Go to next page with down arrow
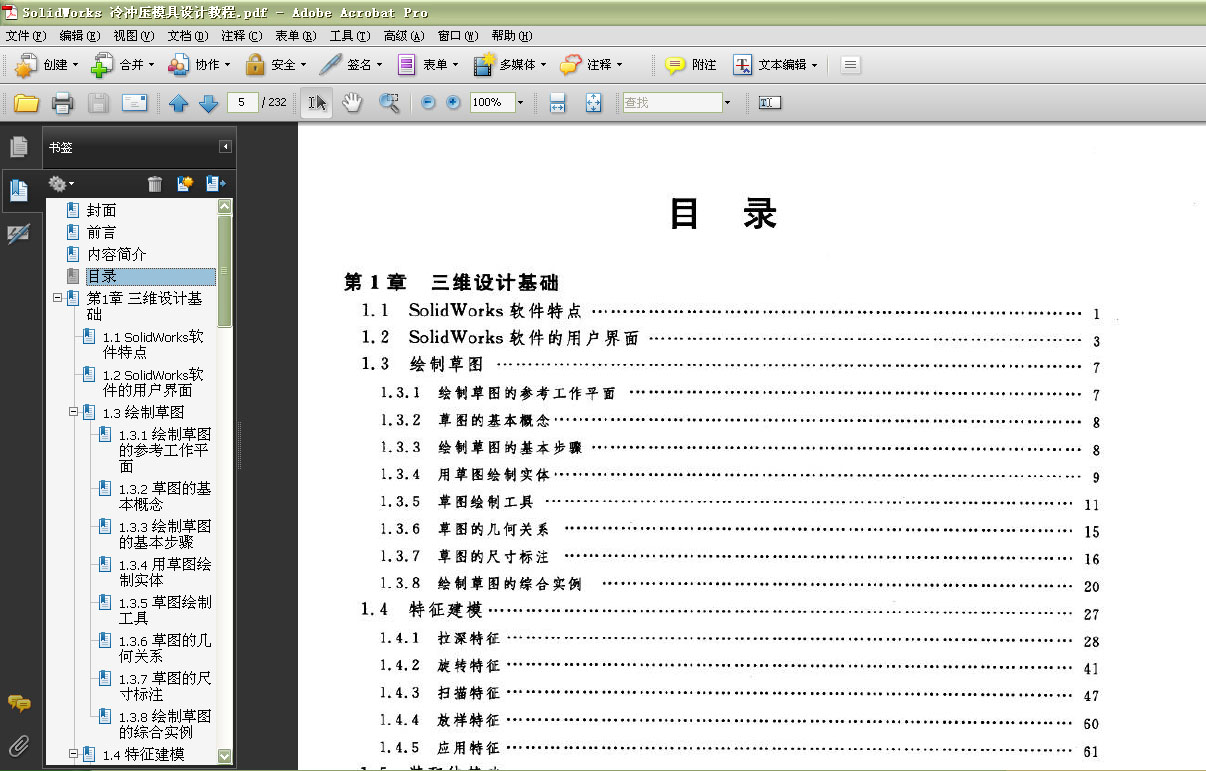Screen dimensions: 1206x771 click(x=208, y=103)
